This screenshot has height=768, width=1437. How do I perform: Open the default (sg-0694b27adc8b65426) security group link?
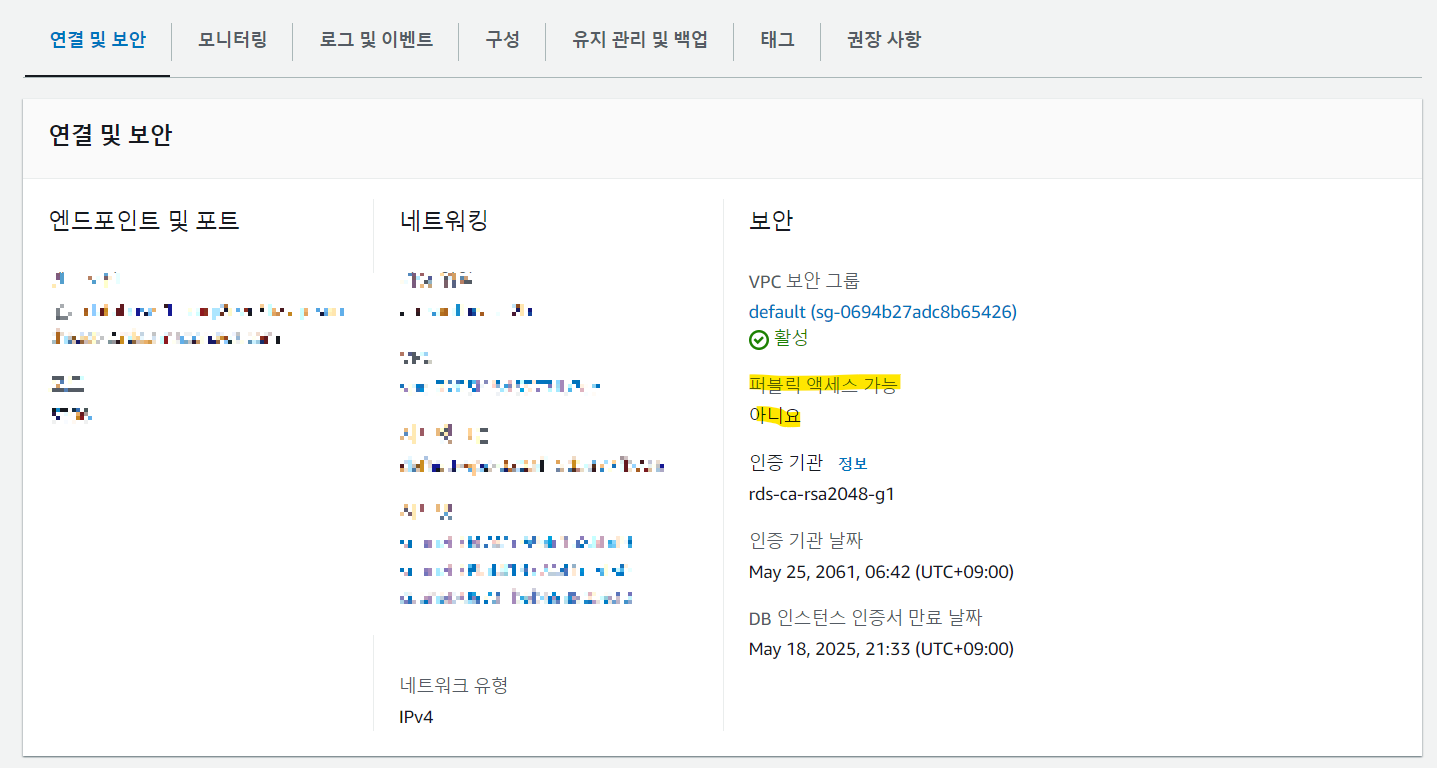(x=883, y=312)
